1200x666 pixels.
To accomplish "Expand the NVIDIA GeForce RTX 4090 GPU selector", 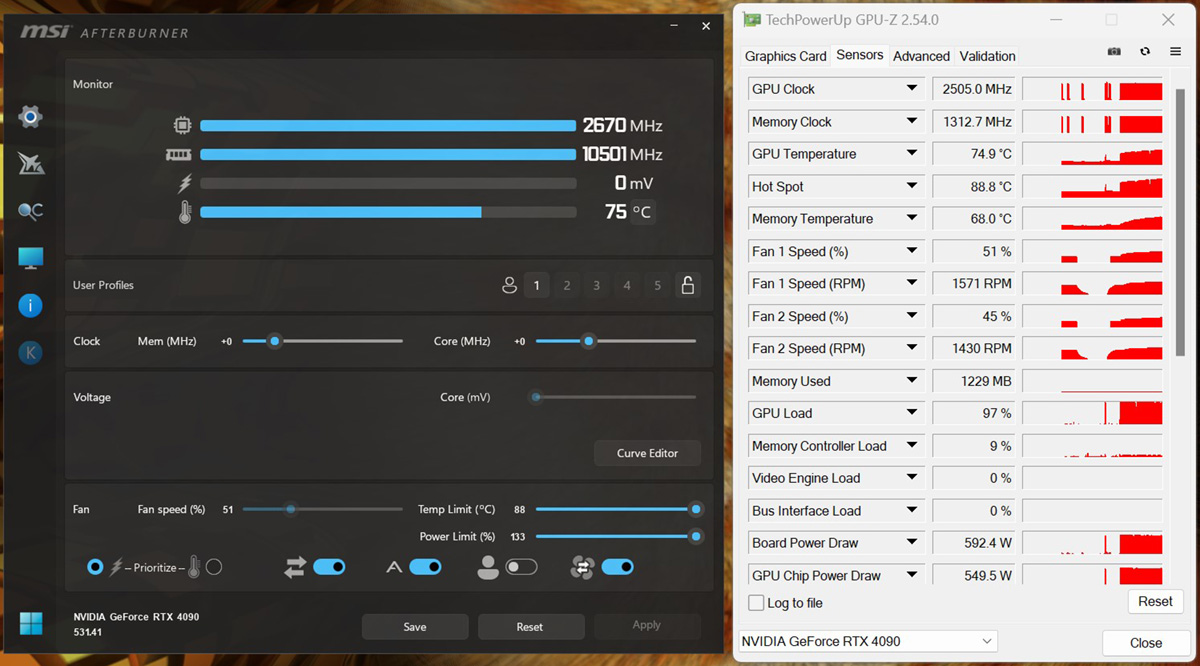I will (868, 641).
